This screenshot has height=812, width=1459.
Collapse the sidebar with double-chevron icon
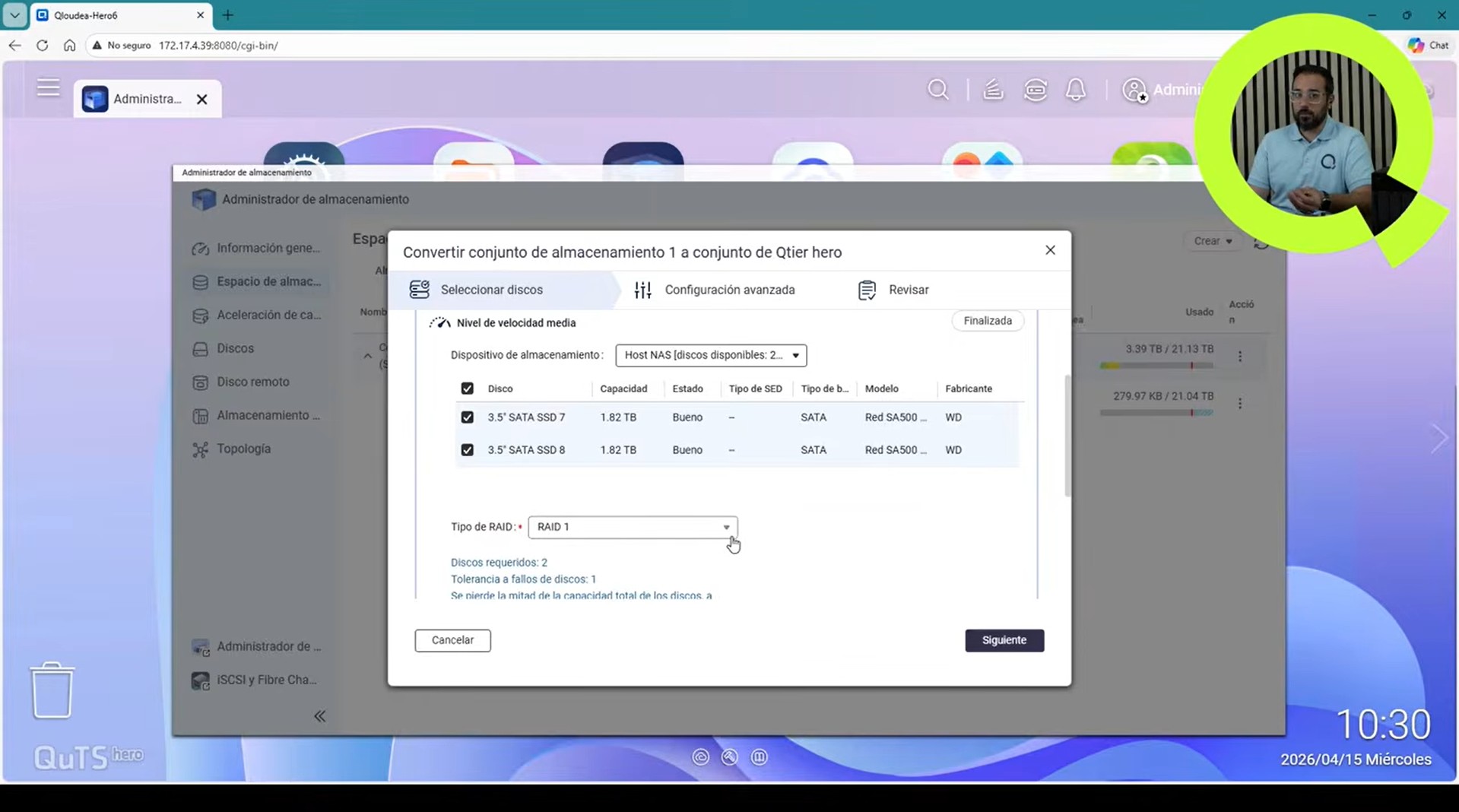point(319,716)
